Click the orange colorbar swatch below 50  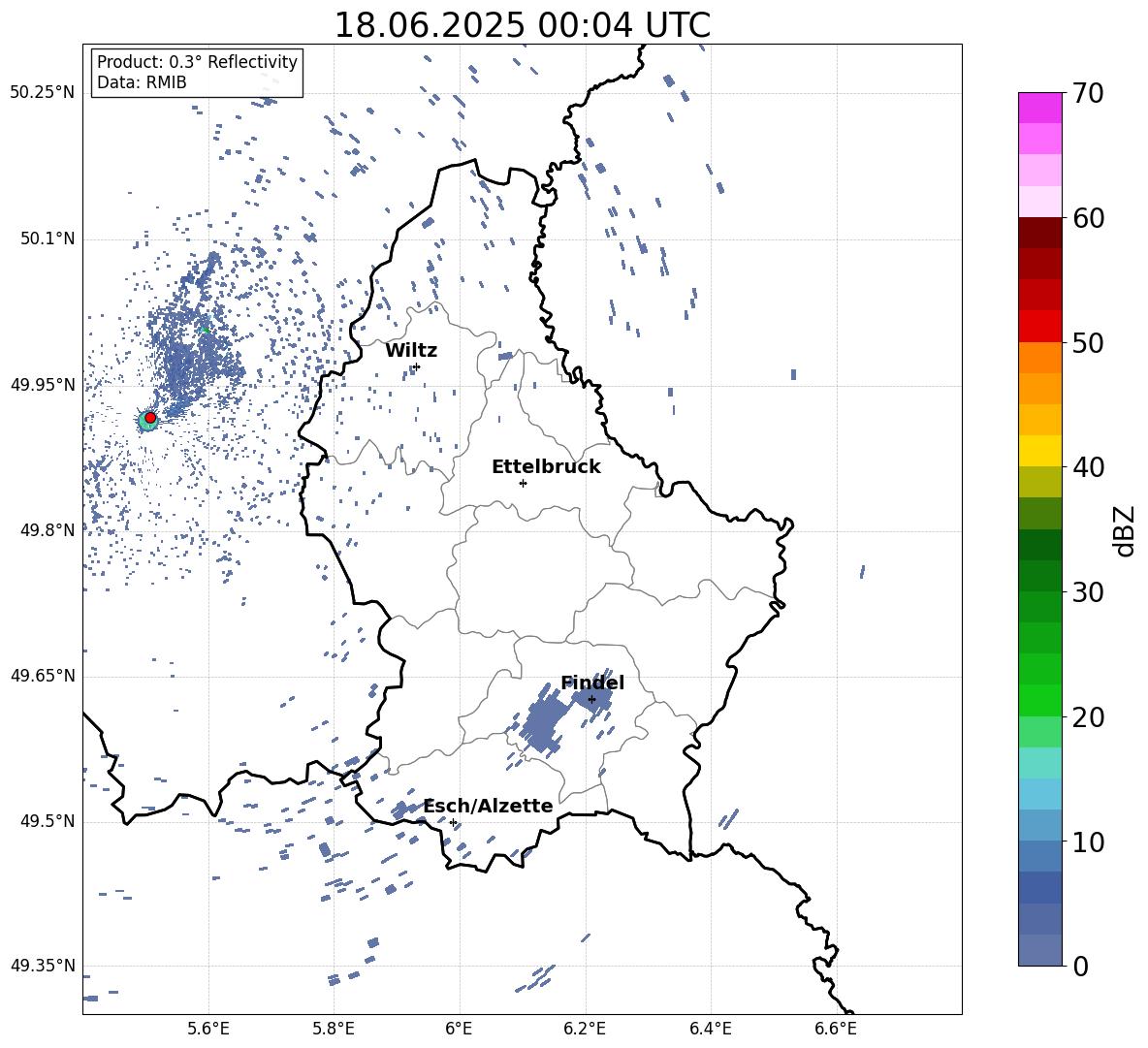(x=1039, y=357)
